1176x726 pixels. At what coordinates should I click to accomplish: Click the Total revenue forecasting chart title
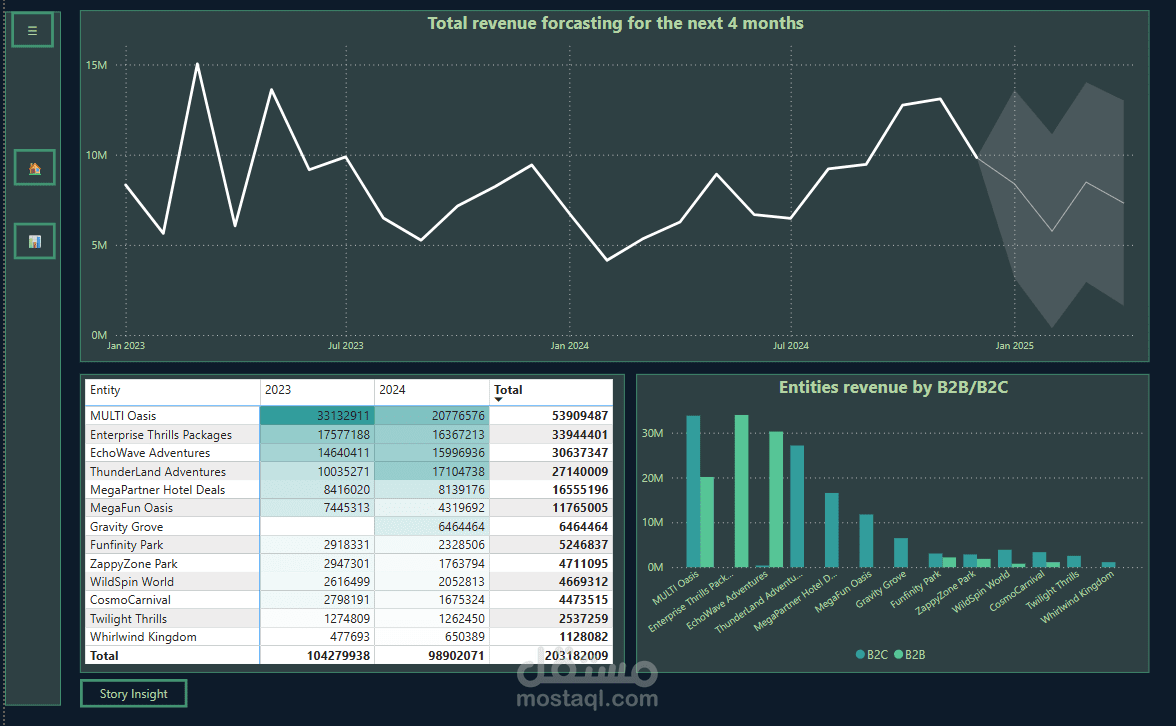pos(615,23)
